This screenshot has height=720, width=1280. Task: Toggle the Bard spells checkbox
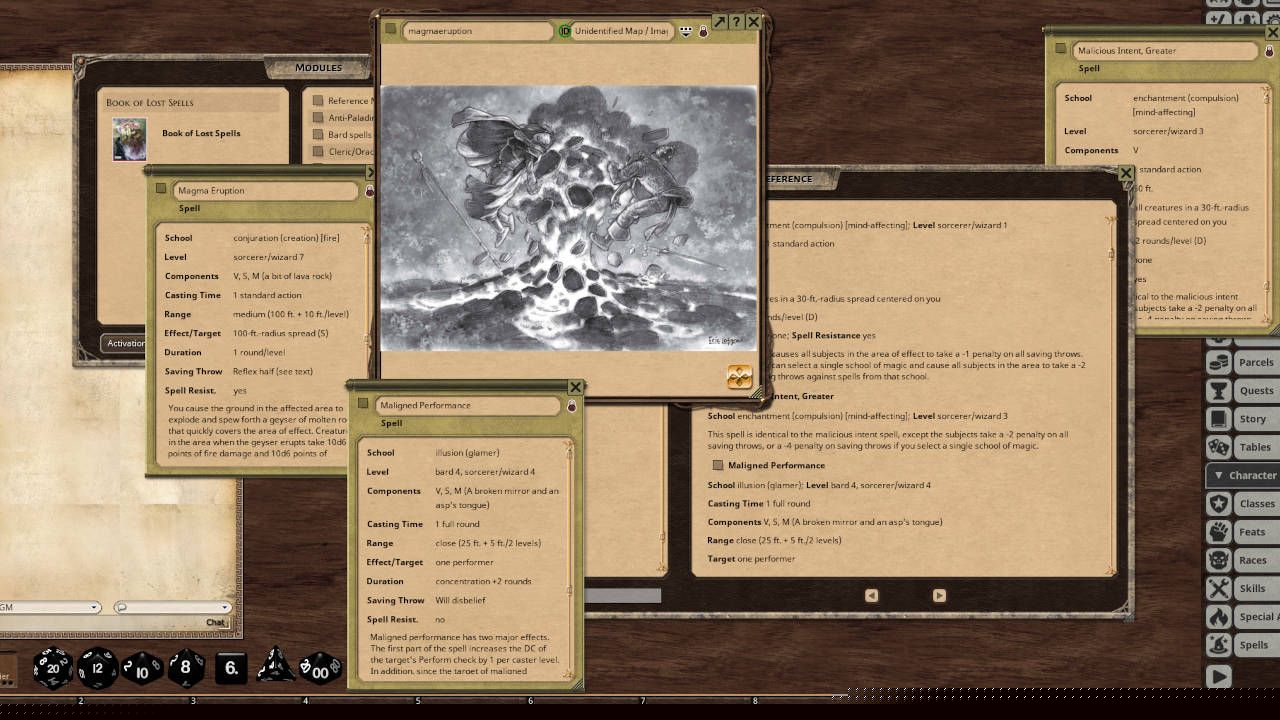318,134
